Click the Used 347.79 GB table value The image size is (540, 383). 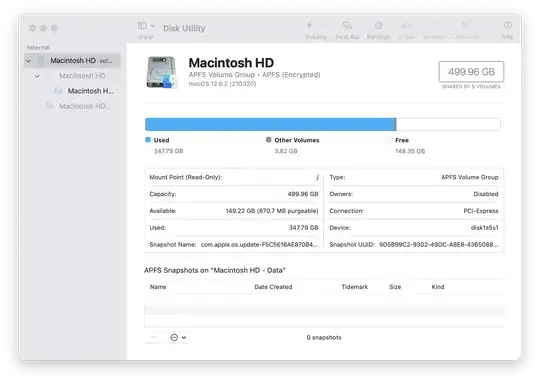[303, 228]
